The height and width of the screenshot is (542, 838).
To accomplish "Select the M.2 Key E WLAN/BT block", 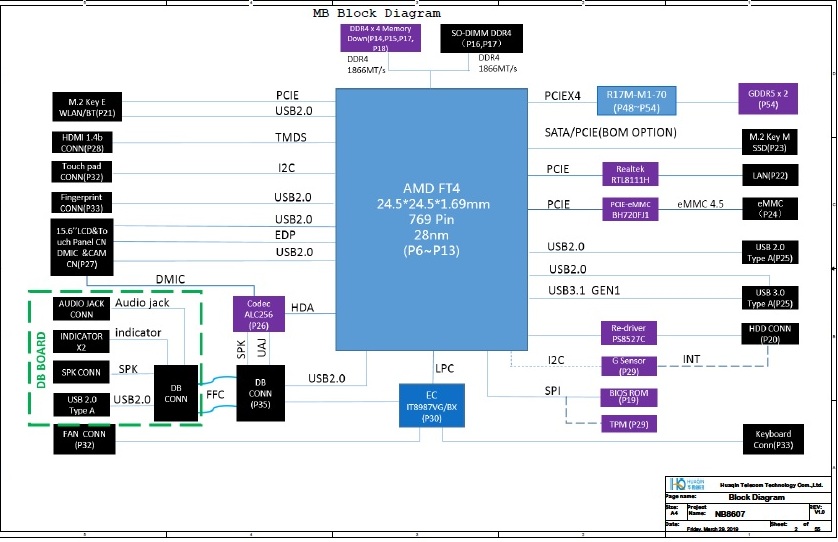I will tap(86, 107).
